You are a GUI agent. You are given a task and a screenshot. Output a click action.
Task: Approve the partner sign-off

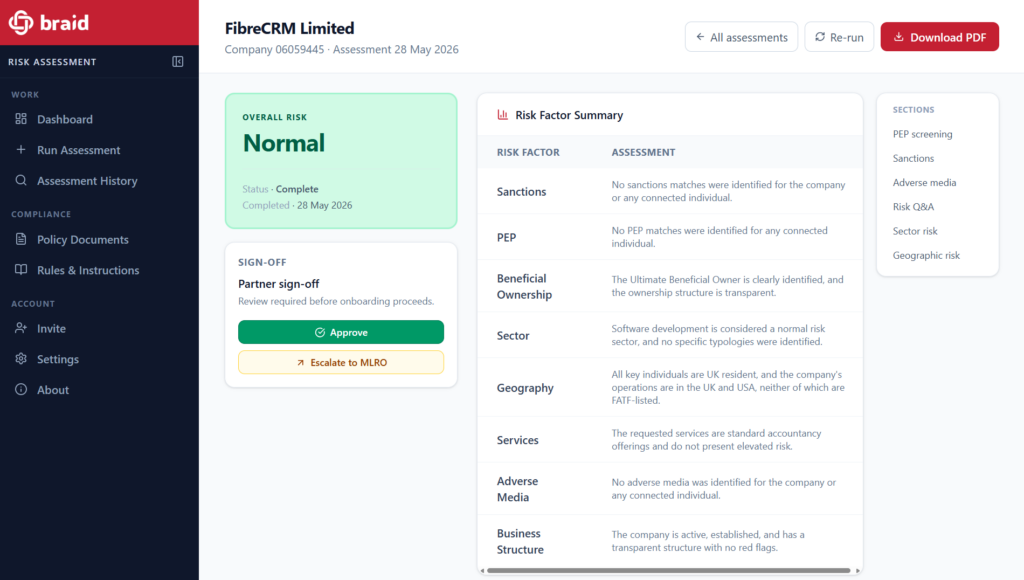pyautogui.click(x=341, y=332)
